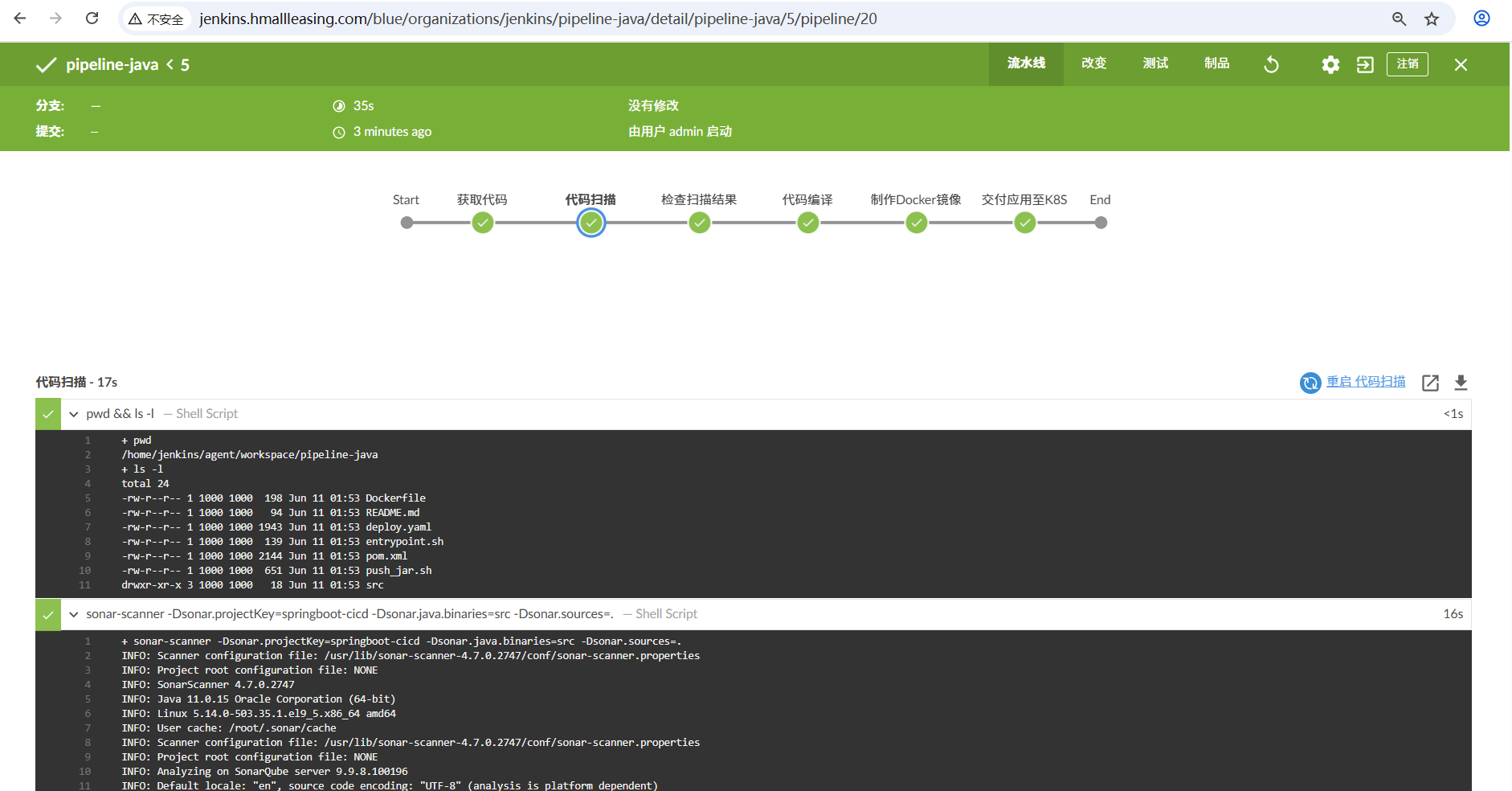Click the browser address bar URL
This screenshot has height=791, width=1512.
click(x=537, y=18)
